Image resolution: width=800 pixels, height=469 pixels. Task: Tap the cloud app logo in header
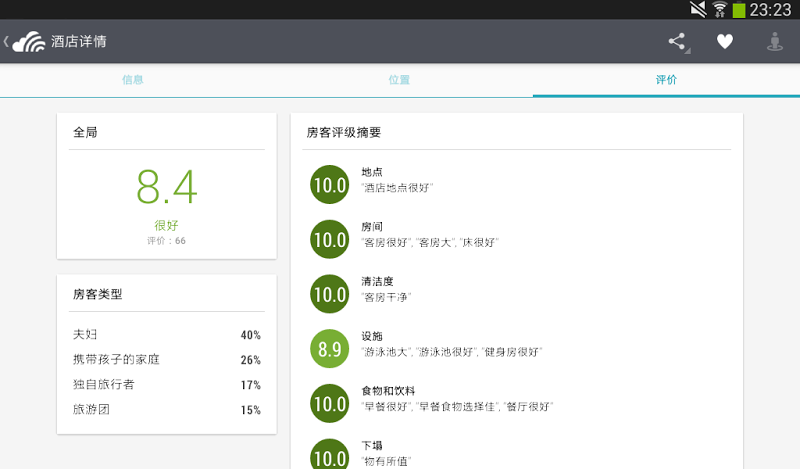pyautogui.click(x=29, y=41)
